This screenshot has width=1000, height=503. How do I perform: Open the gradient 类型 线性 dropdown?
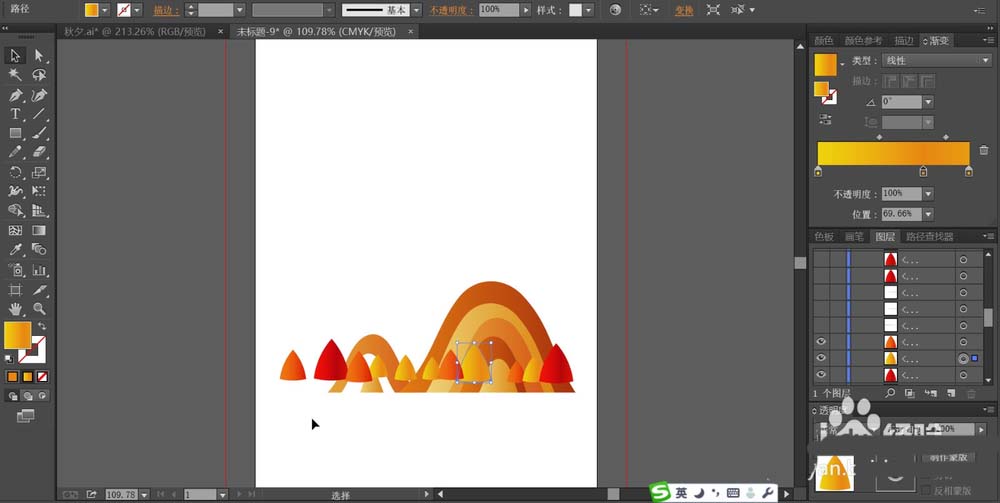(x=936, y=61)
